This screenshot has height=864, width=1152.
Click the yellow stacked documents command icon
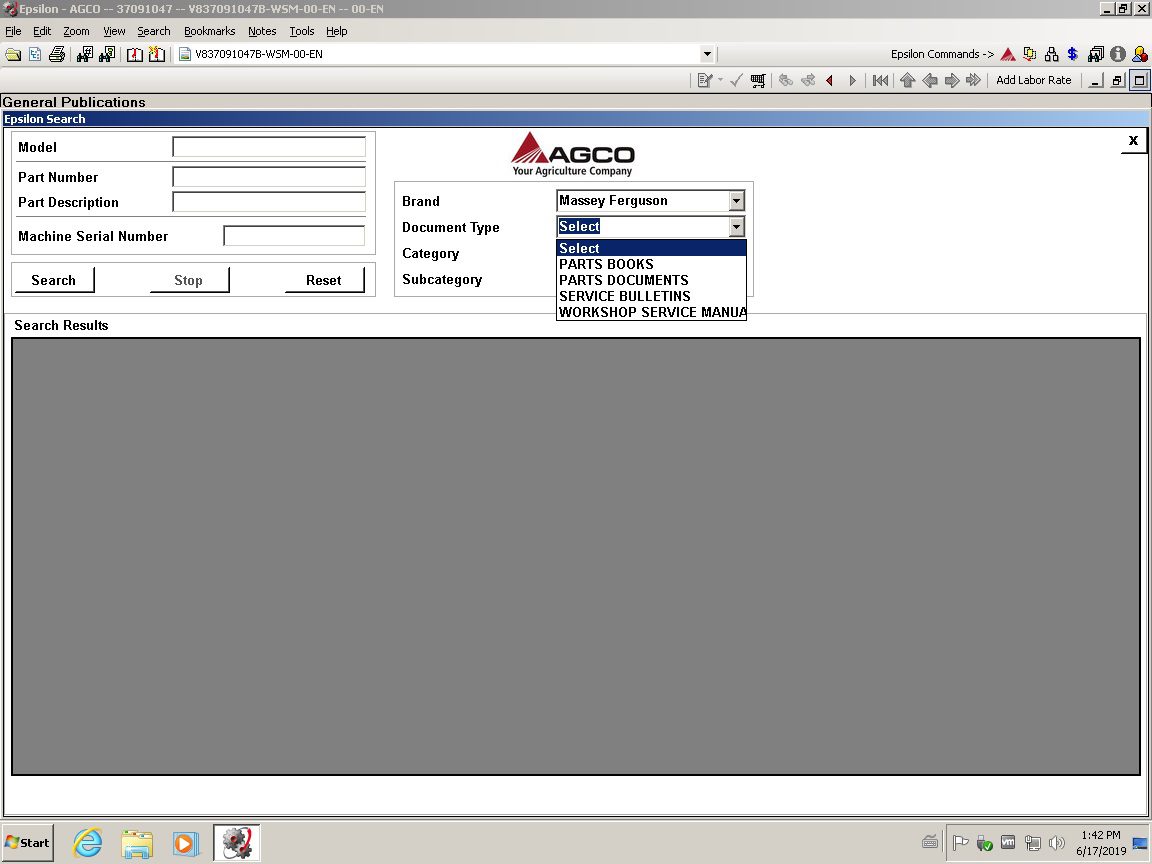click(1029, 54)
